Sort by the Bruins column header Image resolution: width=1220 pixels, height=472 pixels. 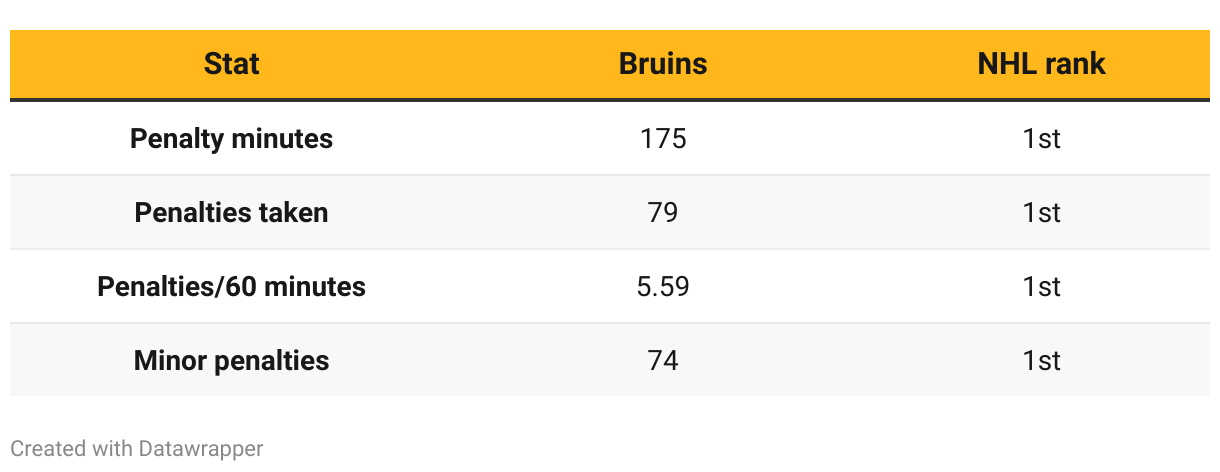pyautogui.click(x=662, y=64)
